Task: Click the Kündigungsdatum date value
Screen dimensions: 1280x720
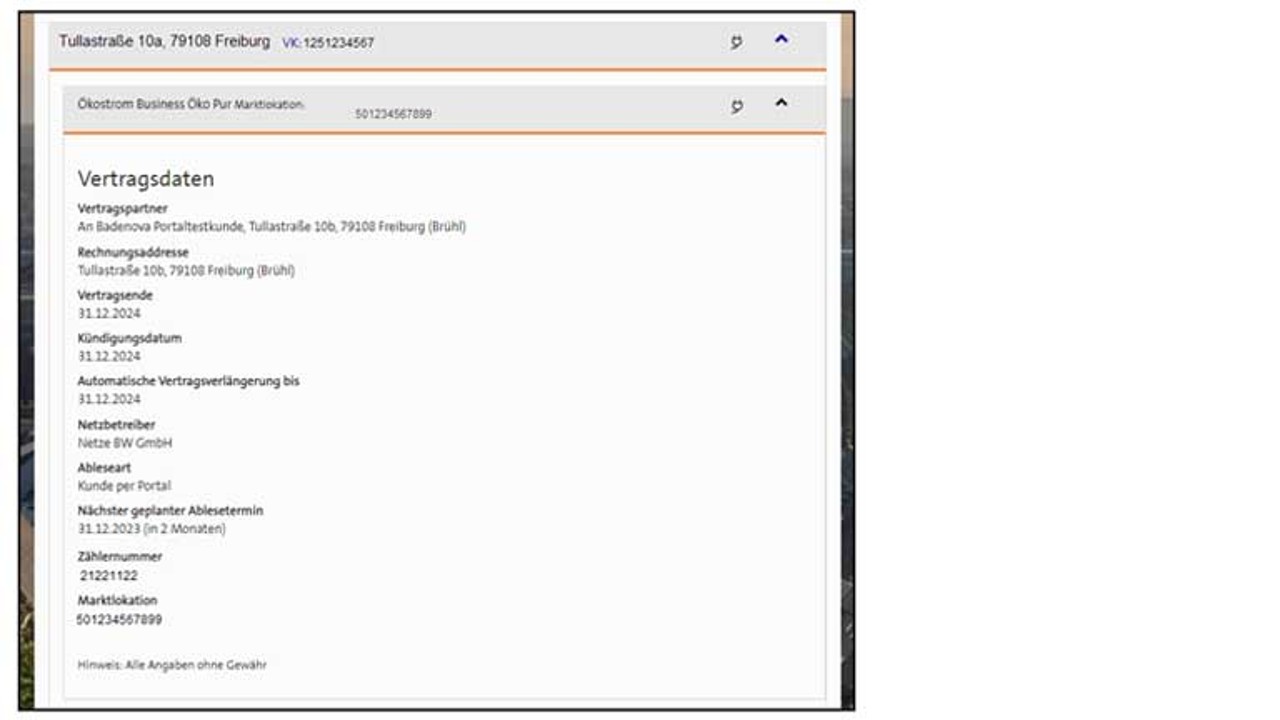Action: click(109, 356)
